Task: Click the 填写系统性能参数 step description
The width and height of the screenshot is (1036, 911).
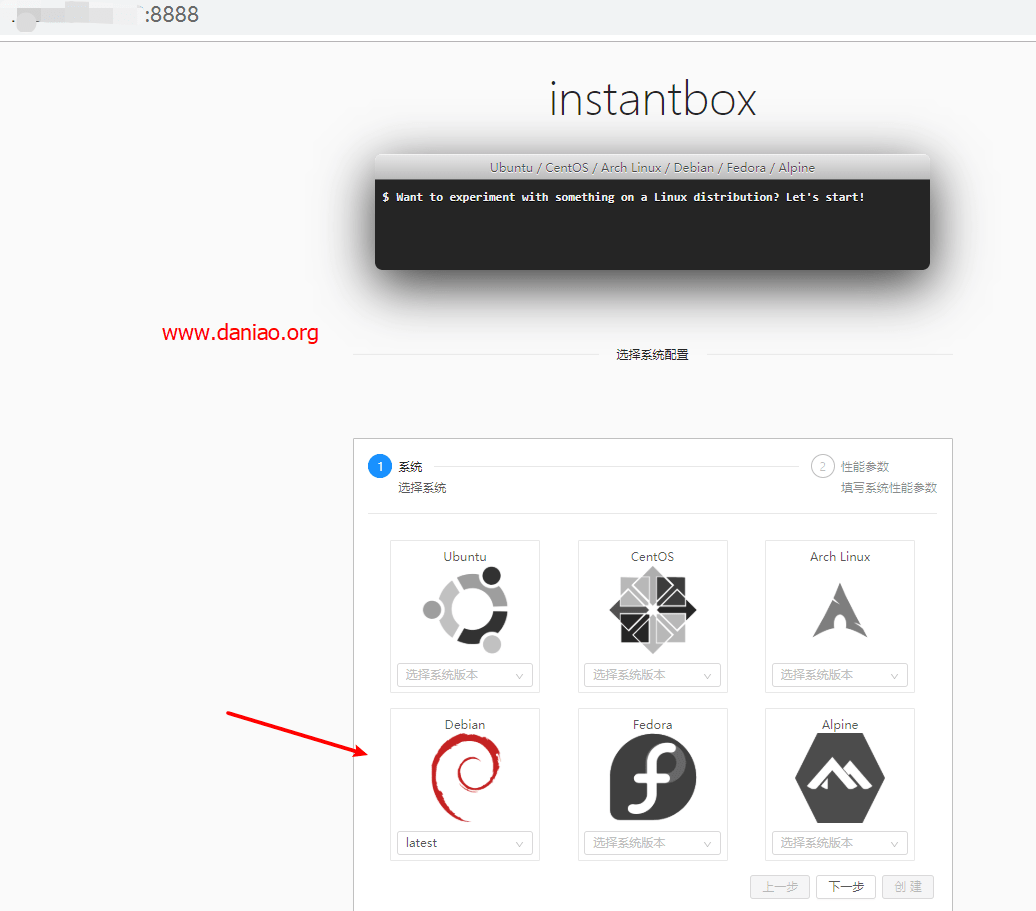Action: click(889, 488)
